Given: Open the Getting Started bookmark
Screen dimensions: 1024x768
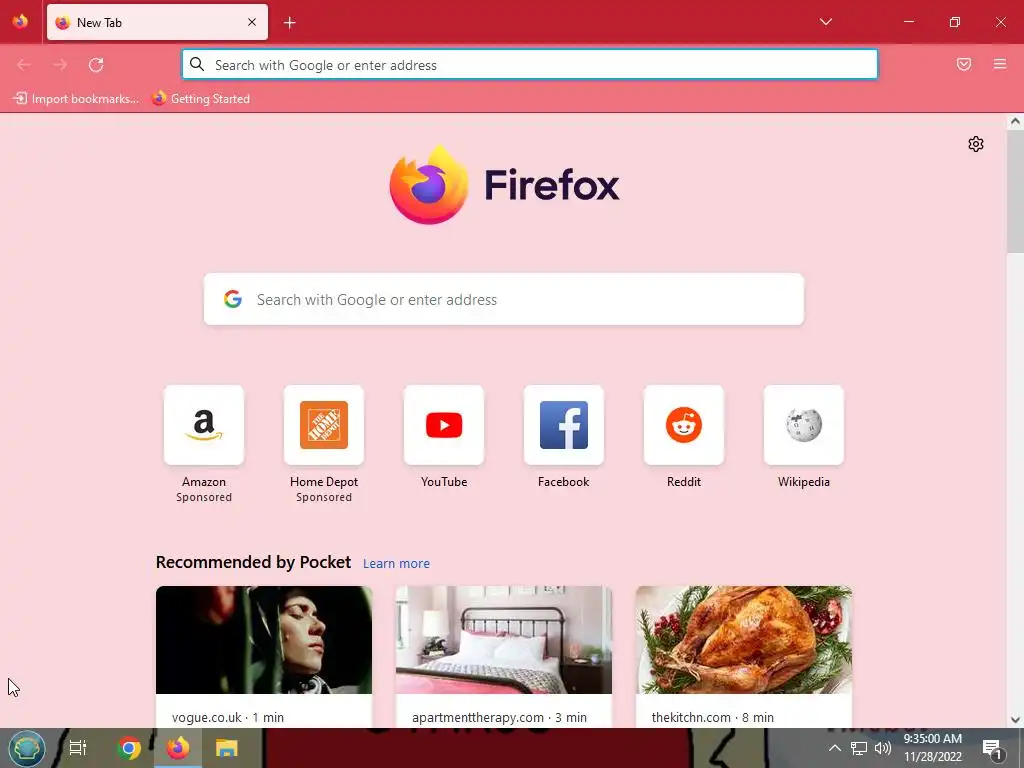Looking at the screenshot, I should click(201, 99).
